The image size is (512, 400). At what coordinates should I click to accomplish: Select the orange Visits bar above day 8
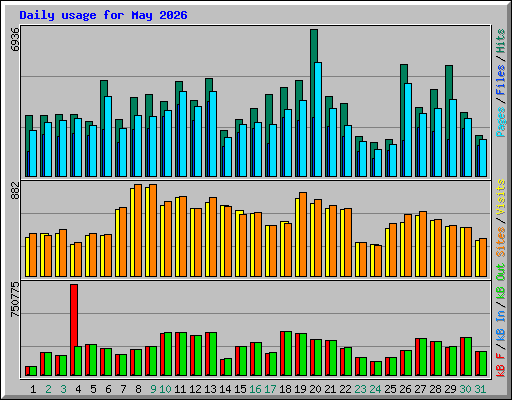click(138, 230)
